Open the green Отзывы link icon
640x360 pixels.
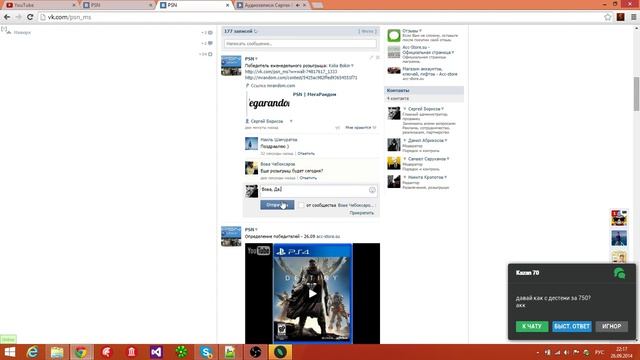[394, 36]
